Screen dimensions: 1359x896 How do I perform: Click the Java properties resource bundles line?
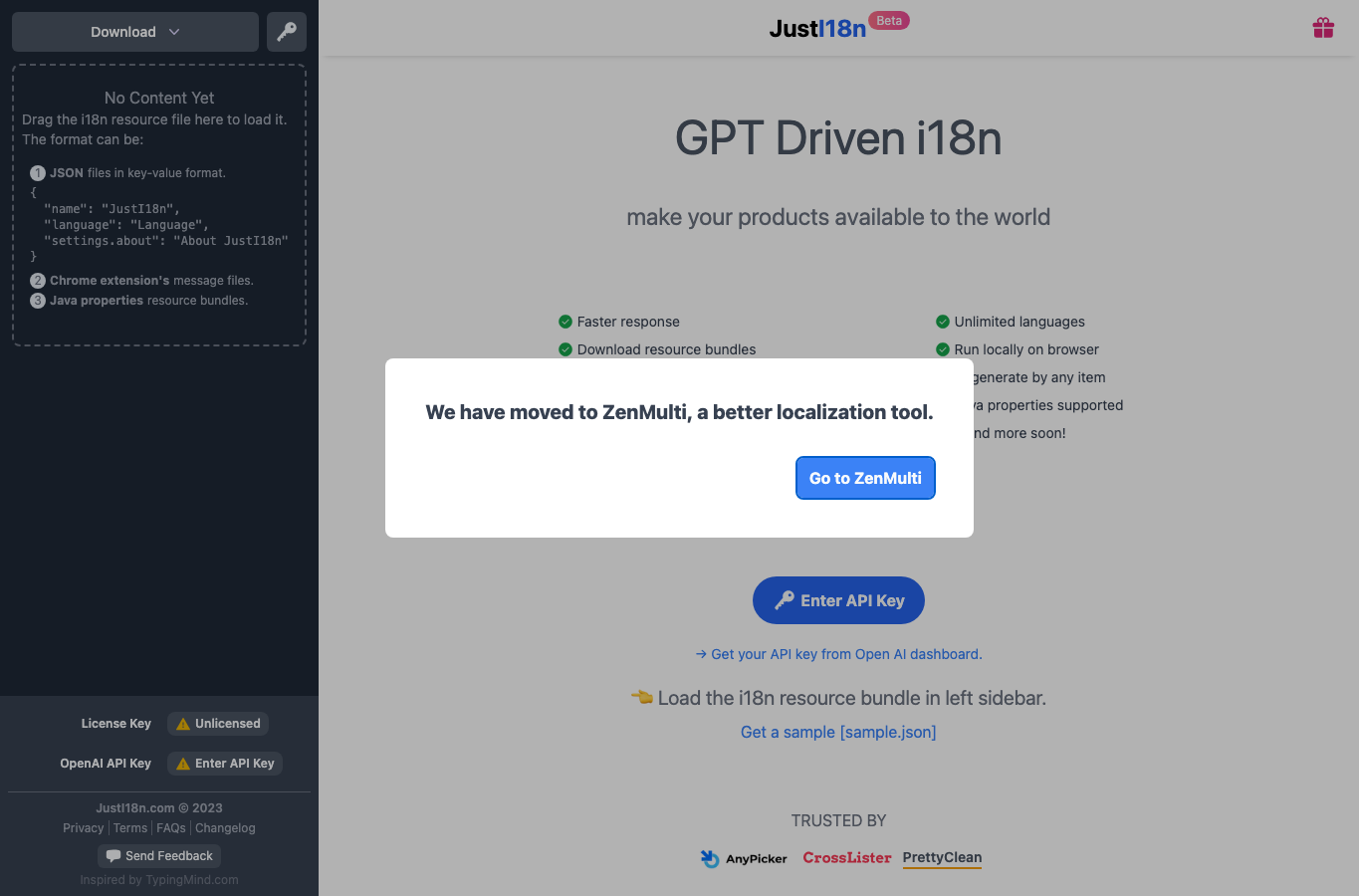tap(149, 301)
